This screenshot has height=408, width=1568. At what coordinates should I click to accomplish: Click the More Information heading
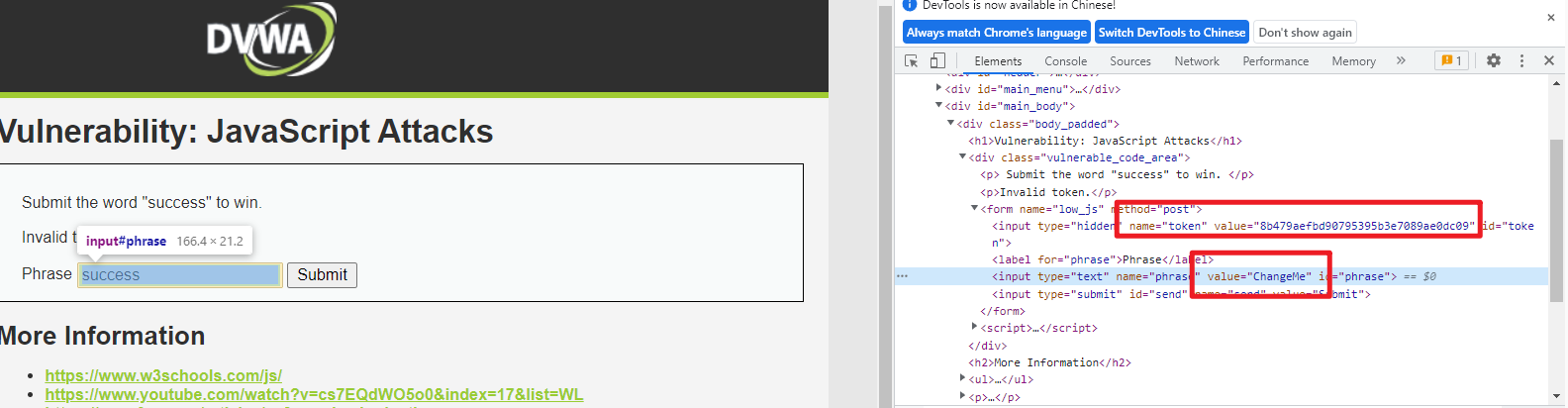click(102, 336)
